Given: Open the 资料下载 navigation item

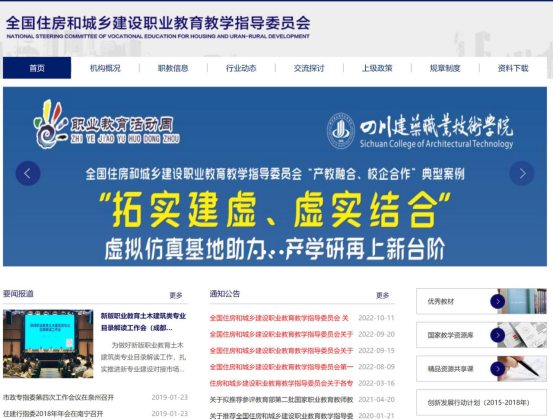Looking at the screenshot, I should pos(513,68).
